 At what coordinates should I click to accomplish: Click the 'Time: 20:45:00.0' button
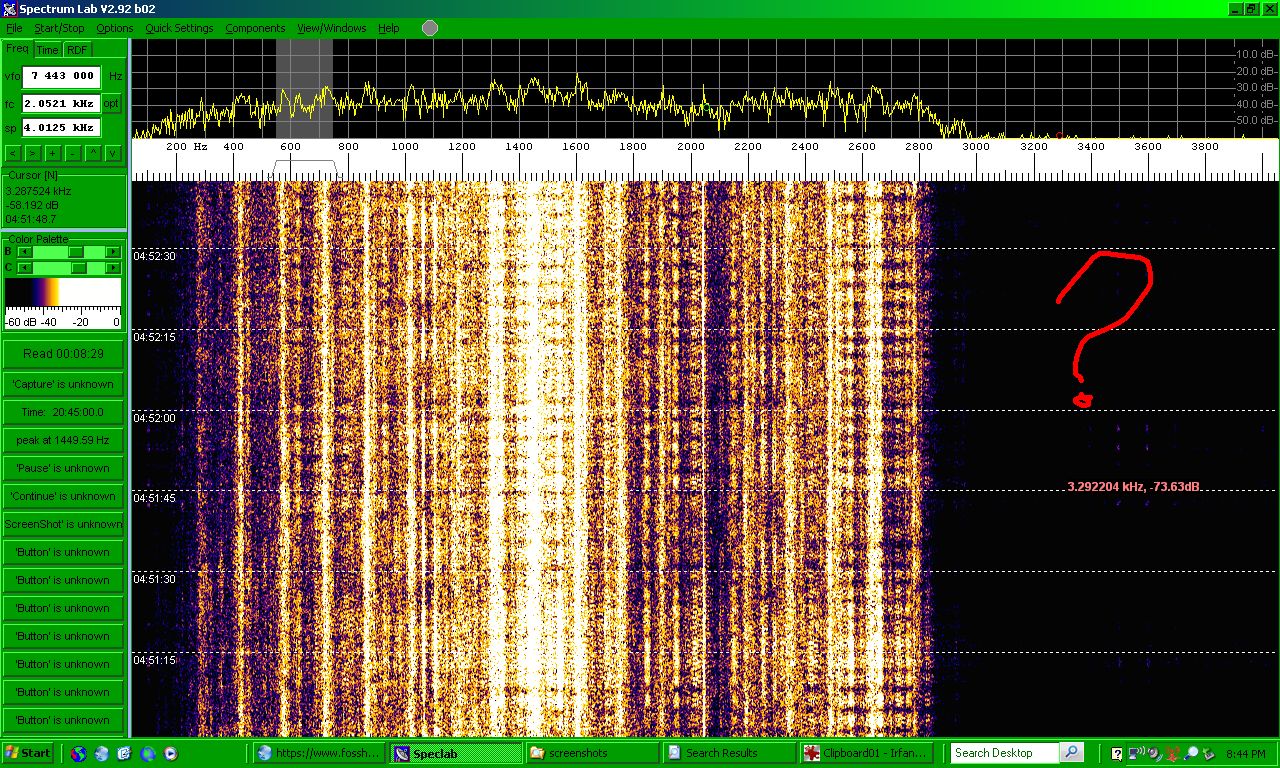pos(63,412)
